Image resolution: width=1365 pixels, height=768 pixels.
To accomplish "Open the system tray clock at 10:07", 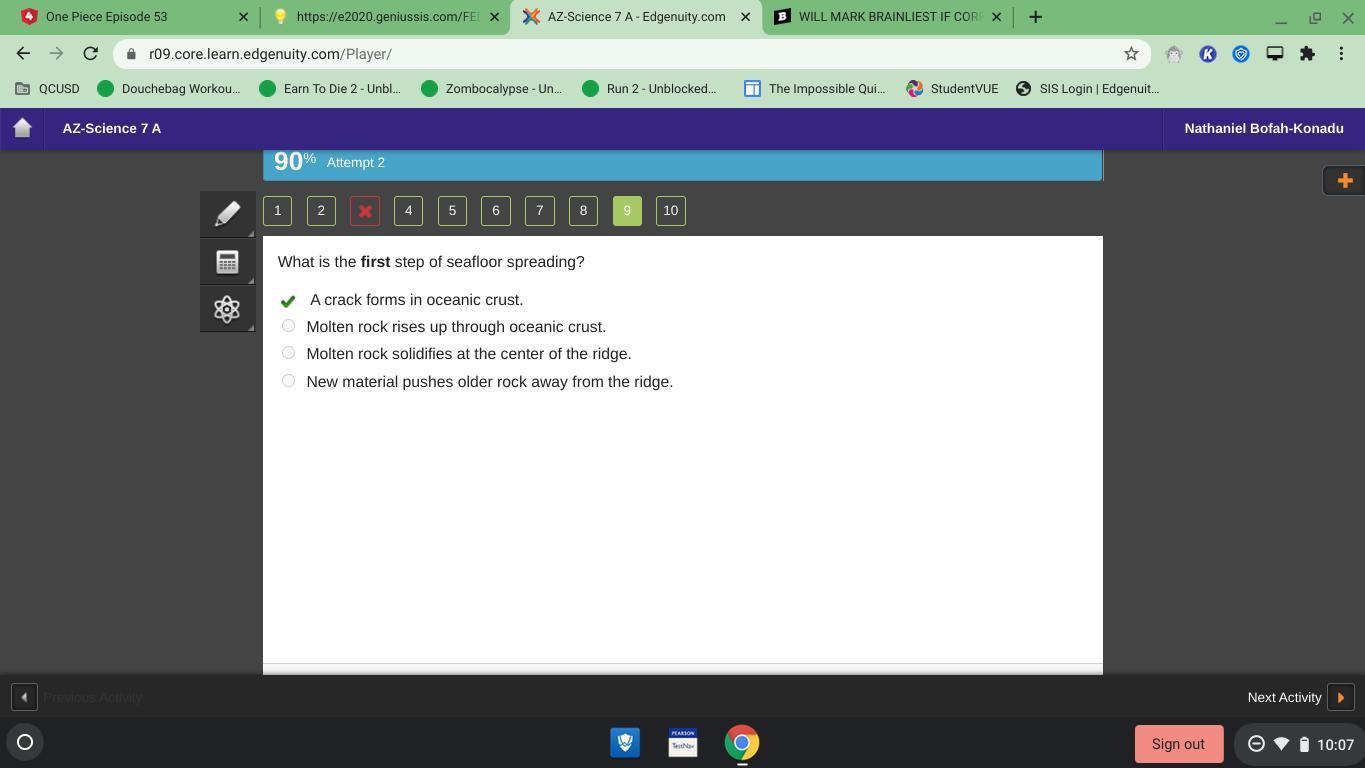I will (x=1335, y=744).
